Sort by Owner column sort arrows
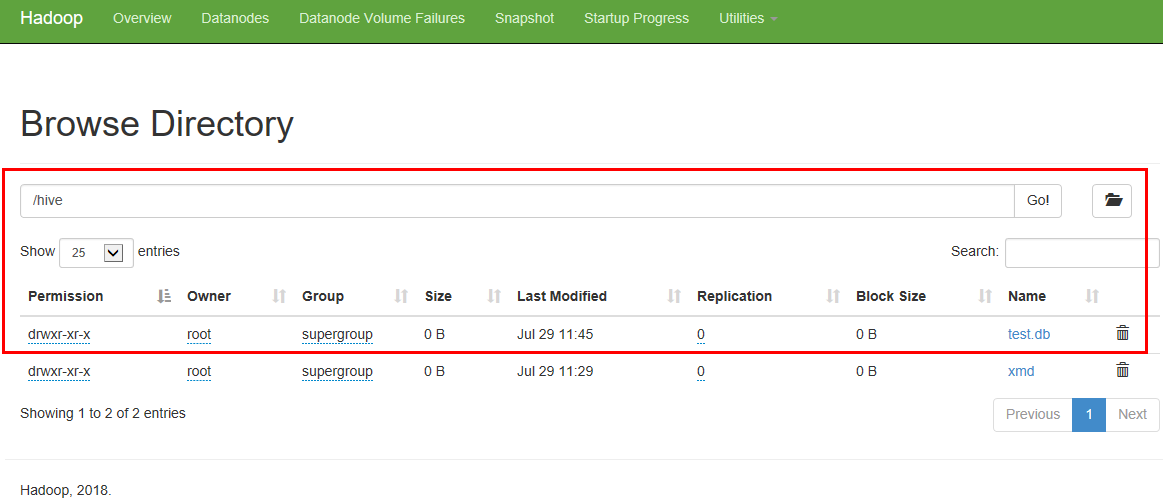 (x=280, y=296)
